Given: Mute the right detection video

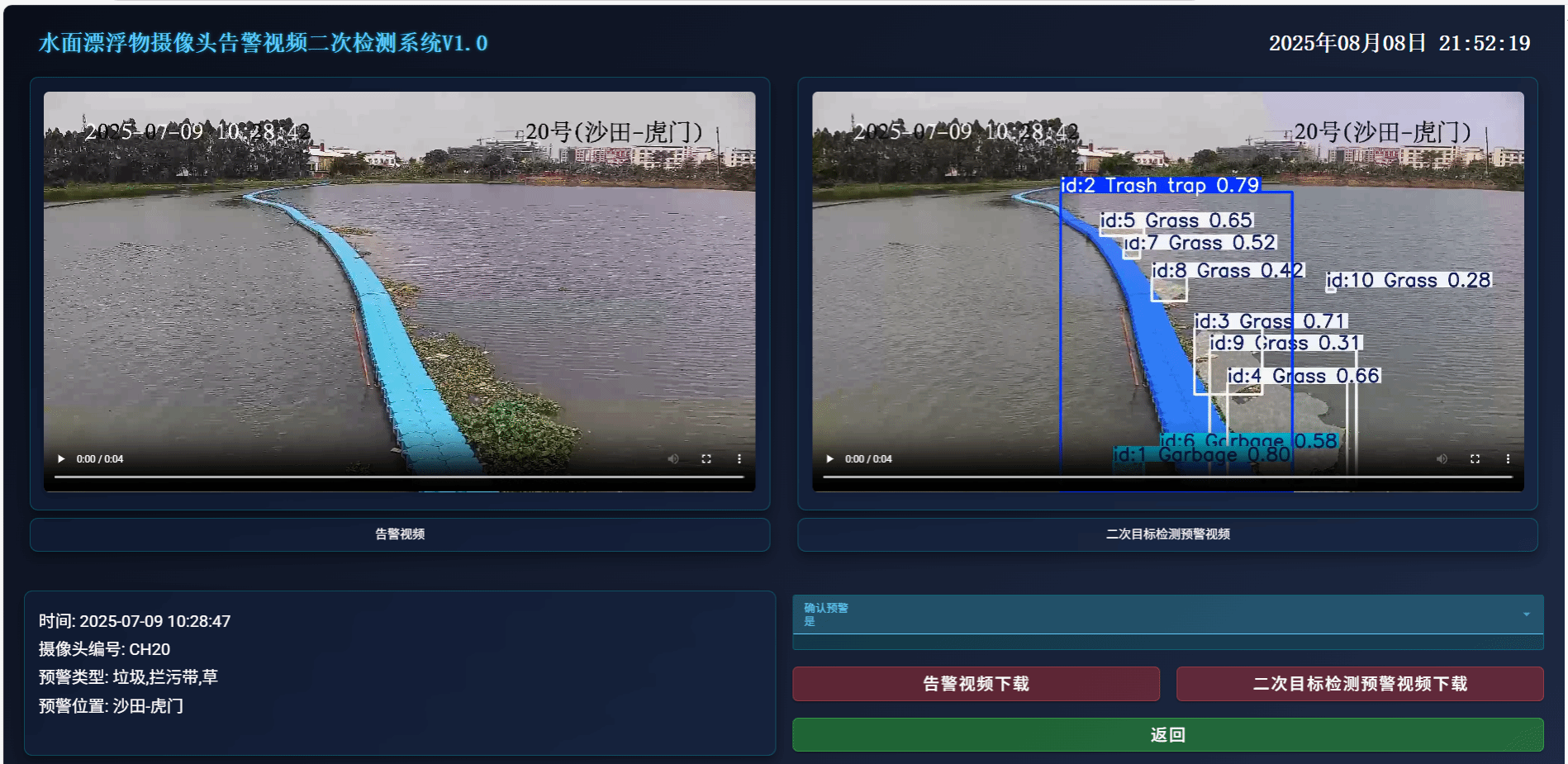Looking at the screenshot, I should pos(1442,458).
